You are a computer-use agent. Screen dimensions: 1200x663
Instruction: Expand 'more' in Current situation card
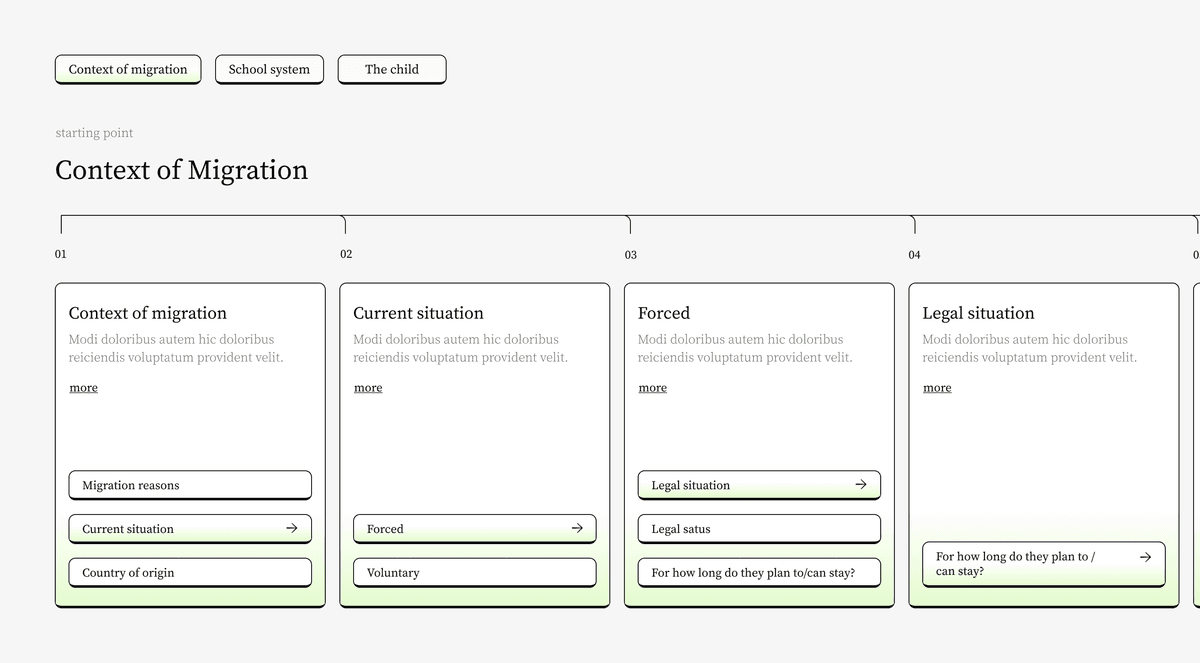[368, 388]
